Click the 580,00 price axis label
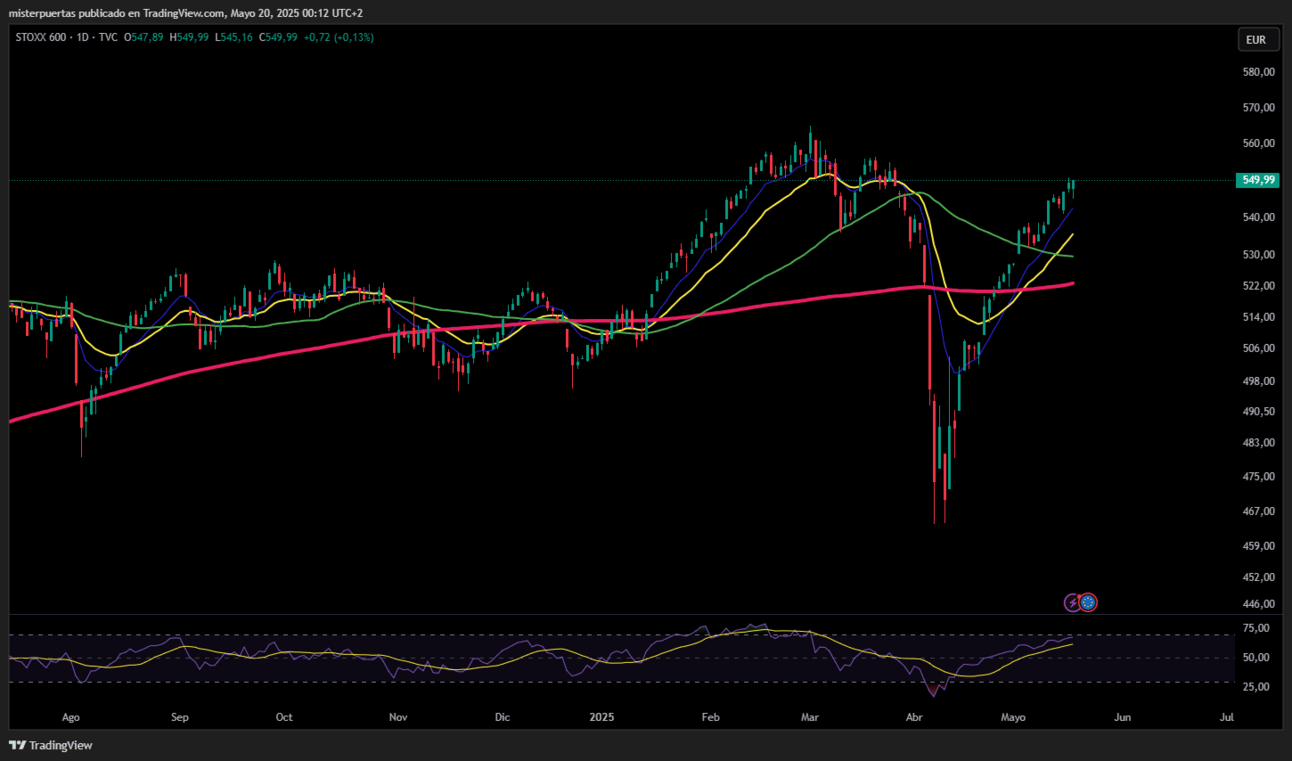 1258,72
